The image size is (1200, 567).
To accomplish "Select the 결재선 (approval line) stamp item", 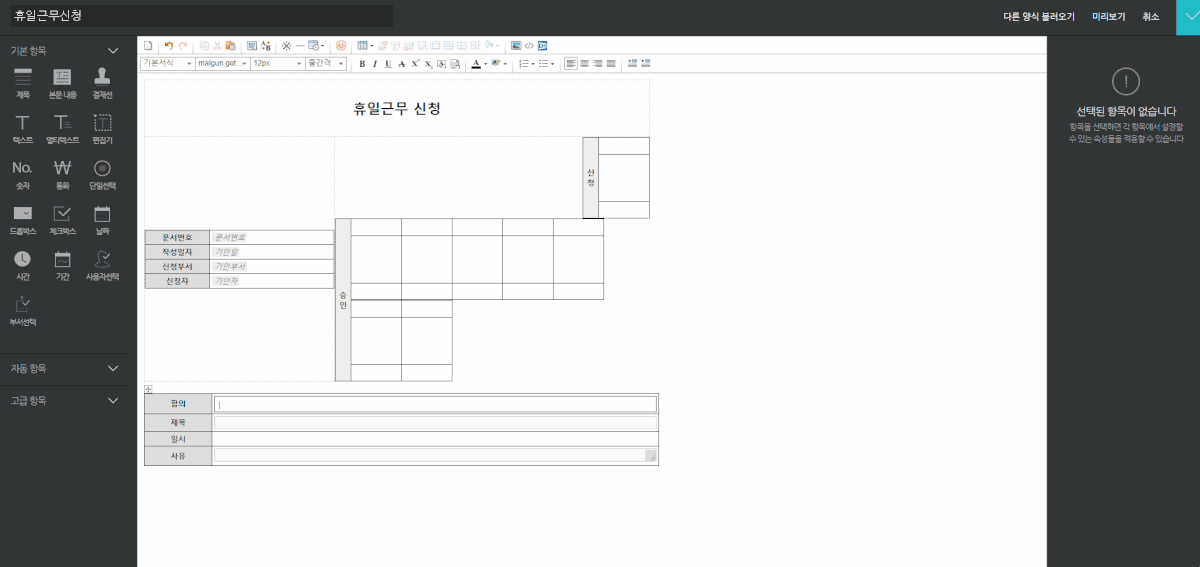I will coord(102,79).
